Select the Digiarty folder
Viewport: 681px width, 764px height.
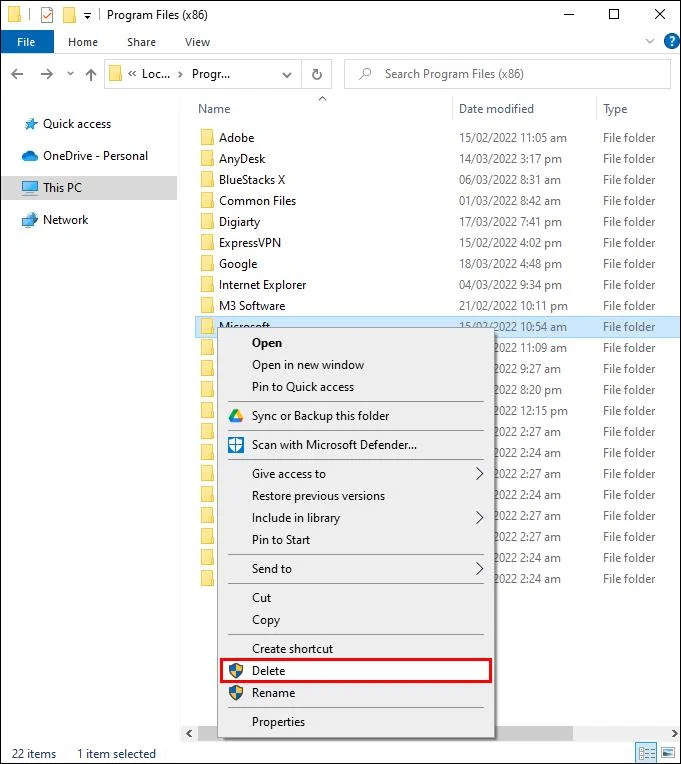coord(239,222)
